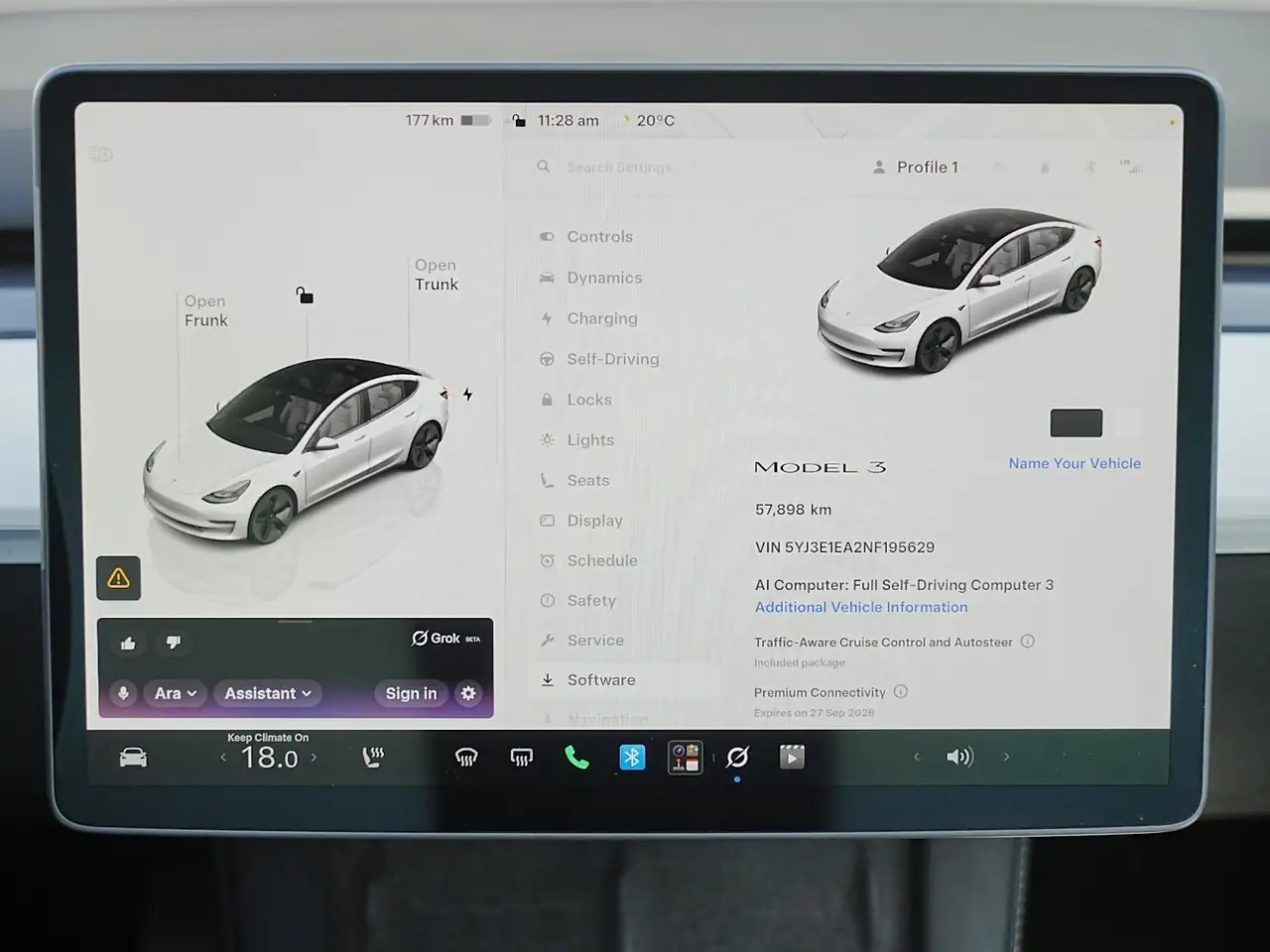The image size is (1270, 952).
Task: Select the dark color swatch
Action: [1077, 423]
